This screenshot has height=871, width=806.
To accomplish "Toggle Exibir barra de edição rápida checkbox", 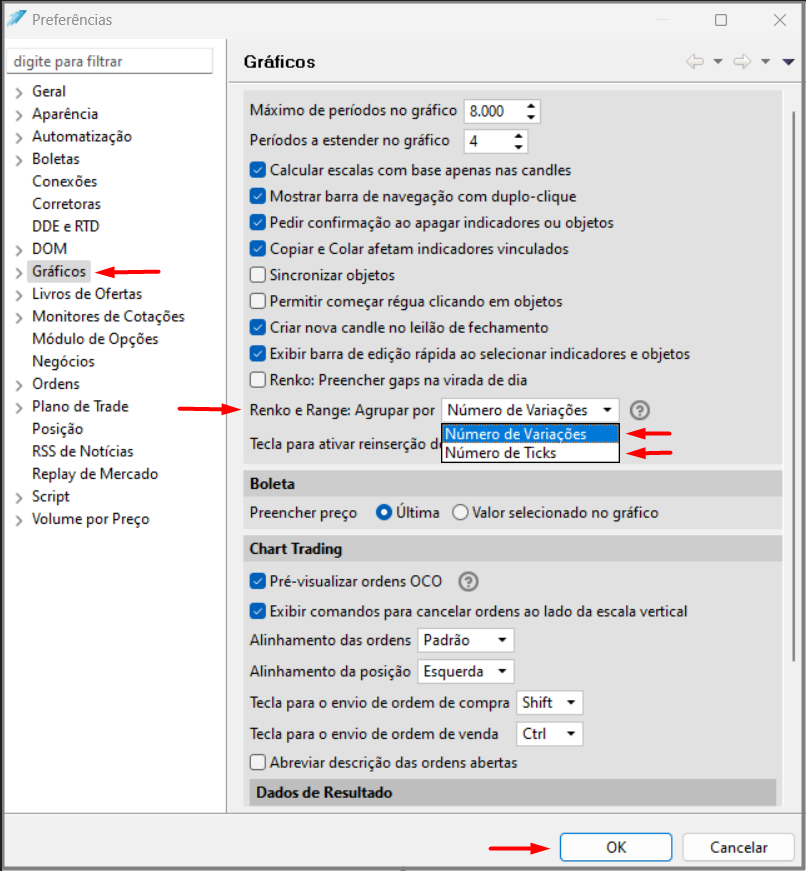I will [x=258, y=354].
